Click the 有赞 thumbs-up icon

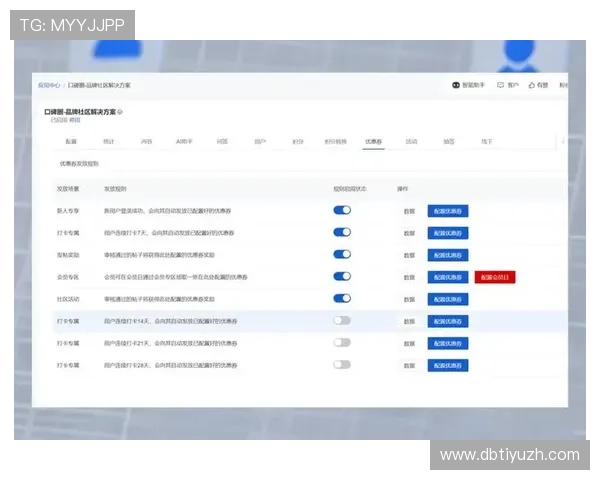coord(532,86)
